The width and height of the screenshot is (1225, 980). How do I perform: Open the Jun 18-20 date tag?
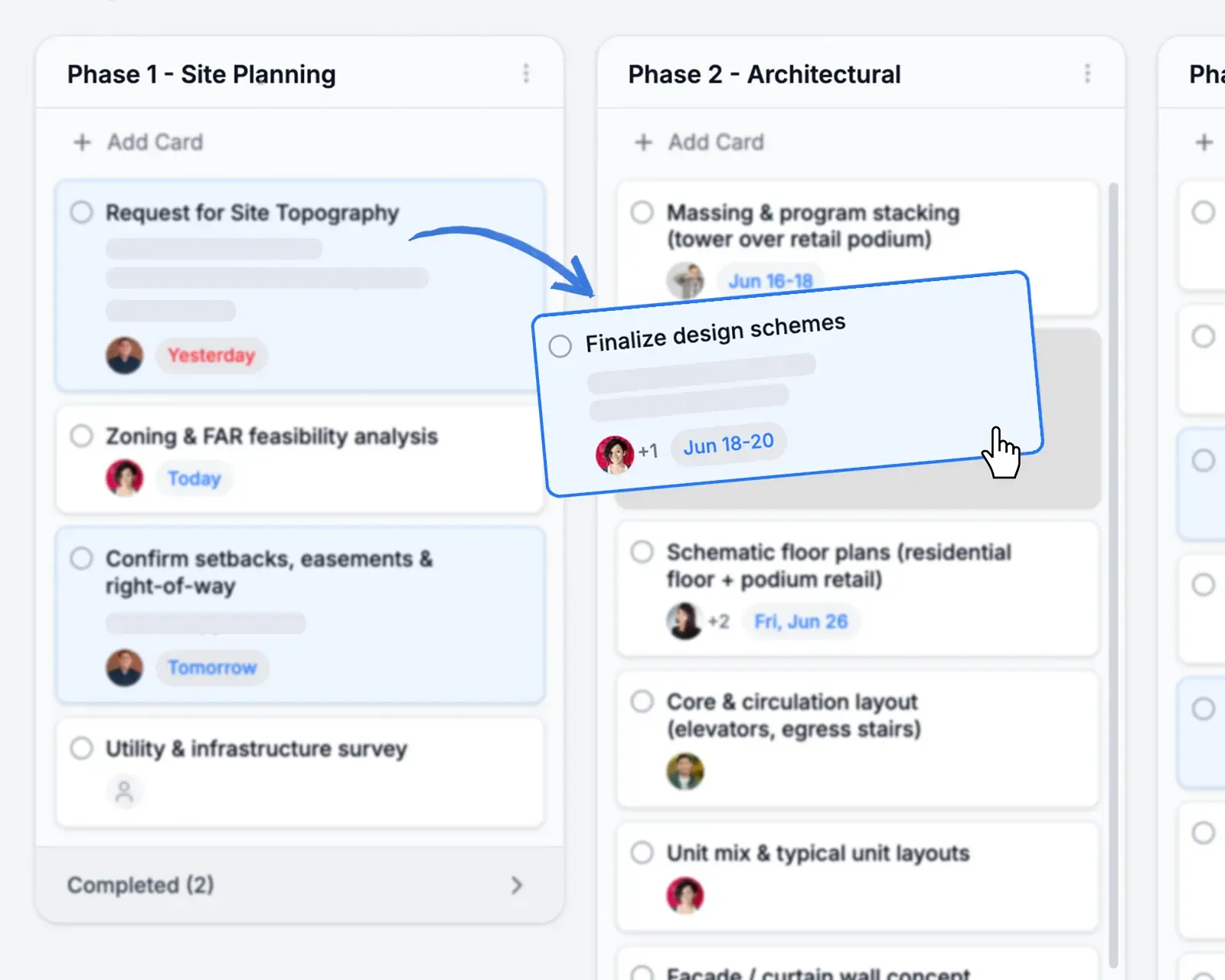[728, 444]
